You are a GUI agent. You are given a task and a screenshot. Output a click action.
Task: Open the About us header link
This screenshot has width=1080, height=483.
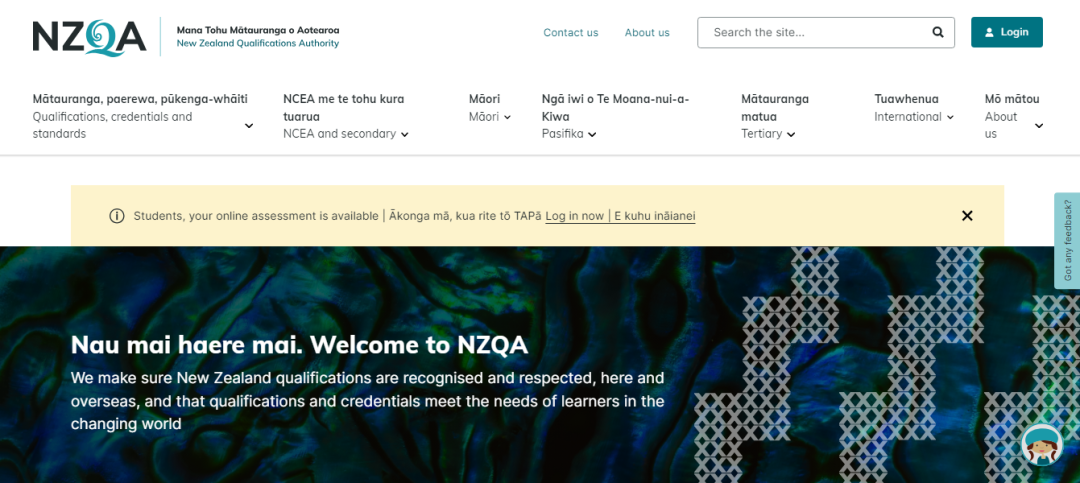click(647, 32)
